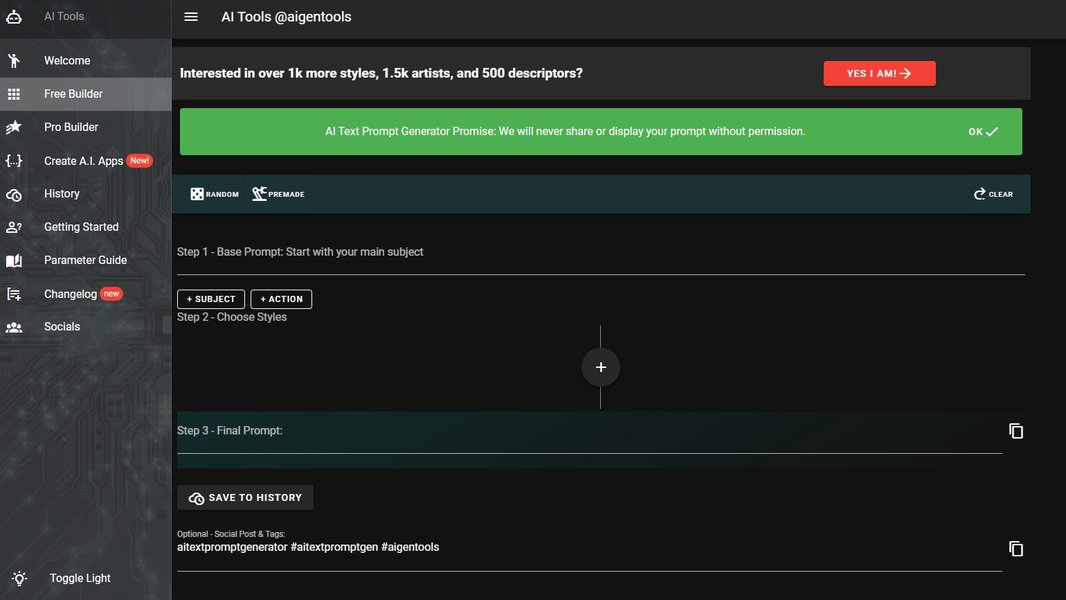Click the AI Tools title in sidebar header
This screenshot has height=600, width=1066.
tap(64, 16)
